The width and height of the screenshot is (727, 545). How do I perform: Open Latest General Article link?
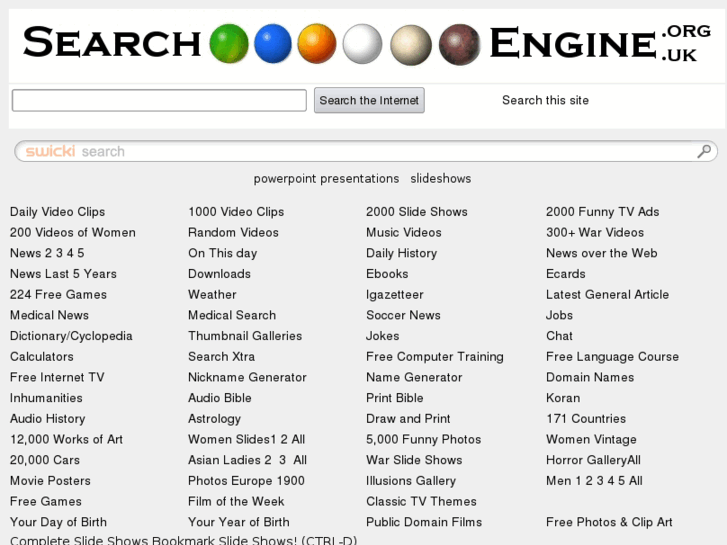tap(607, 295)
